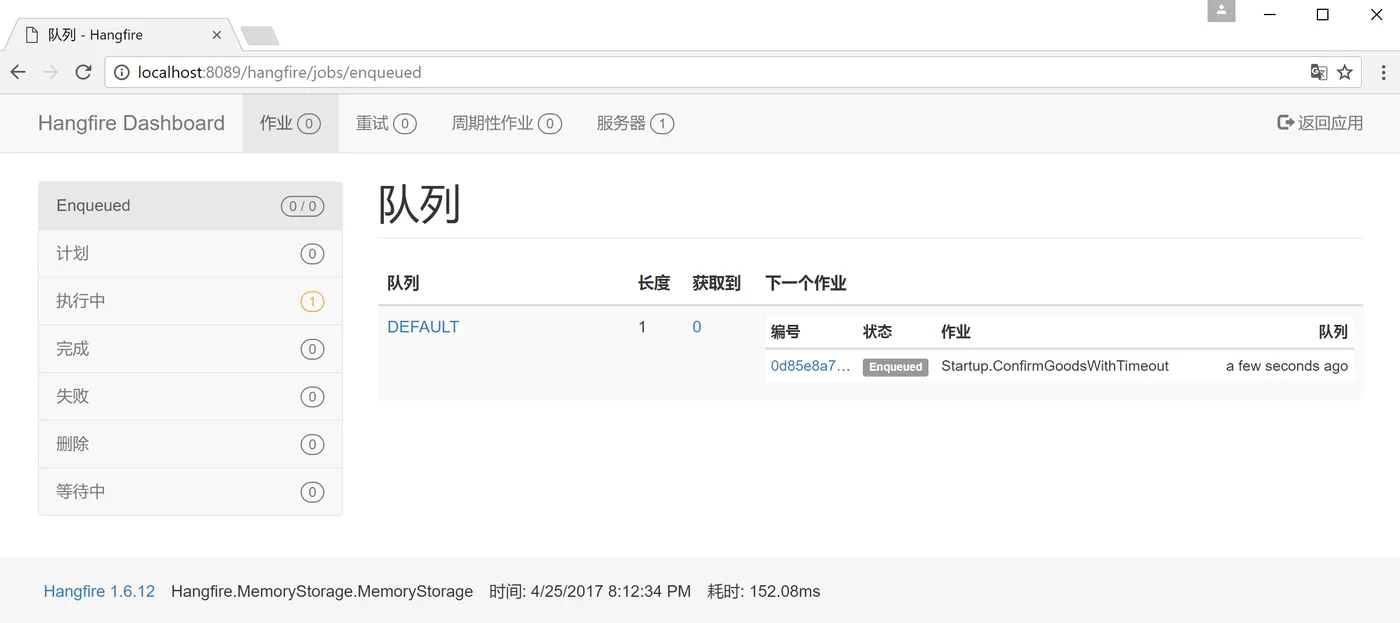1400x623 pixels.
Task: Select the 作业 navigation tab
Action: 290,123
